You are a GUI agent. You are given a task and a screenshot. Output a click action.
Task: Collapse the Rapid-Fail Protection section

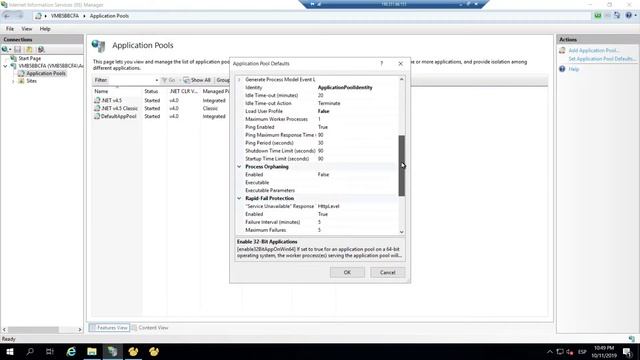239,198
